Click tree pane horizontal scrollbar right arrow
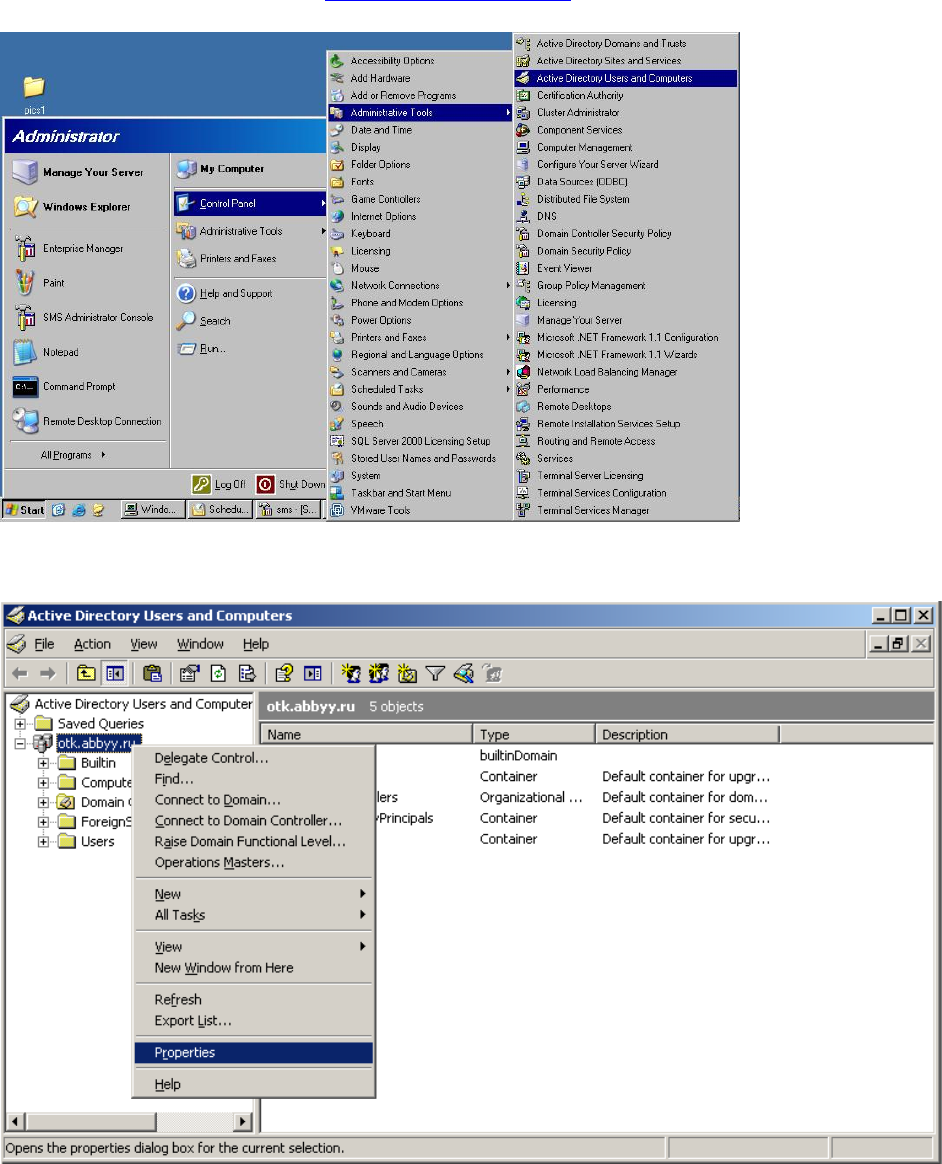Screen dimensions: 942x1164 (243, 1122)
